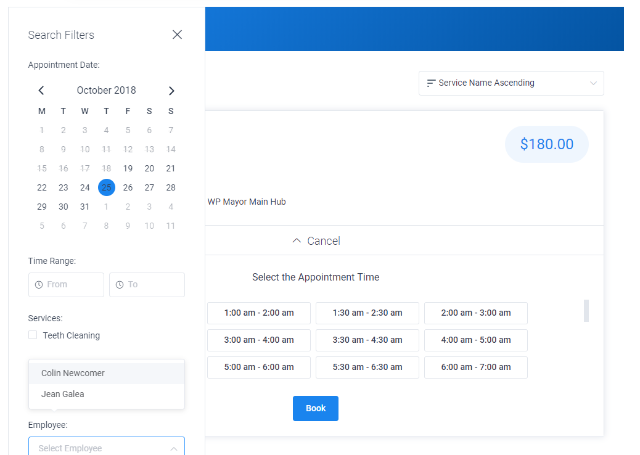
Task: Click the up chevron beside Cancel
Action: (297, 241)
